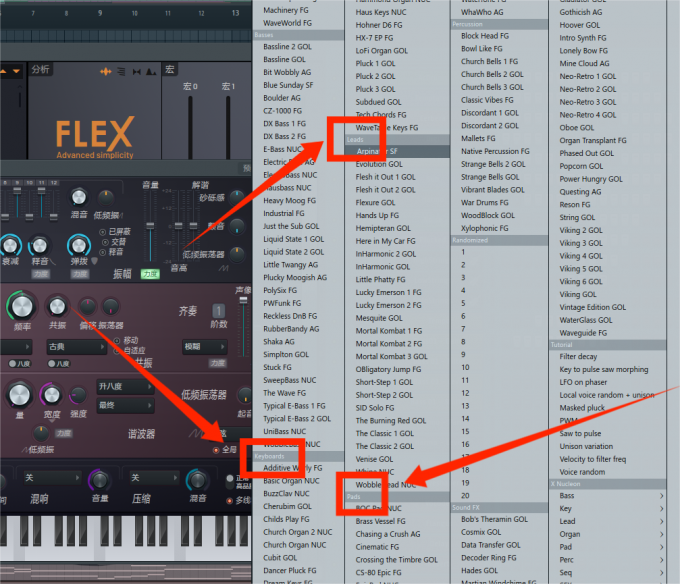The image size is (680, 584).
Task: Click the 压缩 混音 mix knob
Action: [197, 480]
